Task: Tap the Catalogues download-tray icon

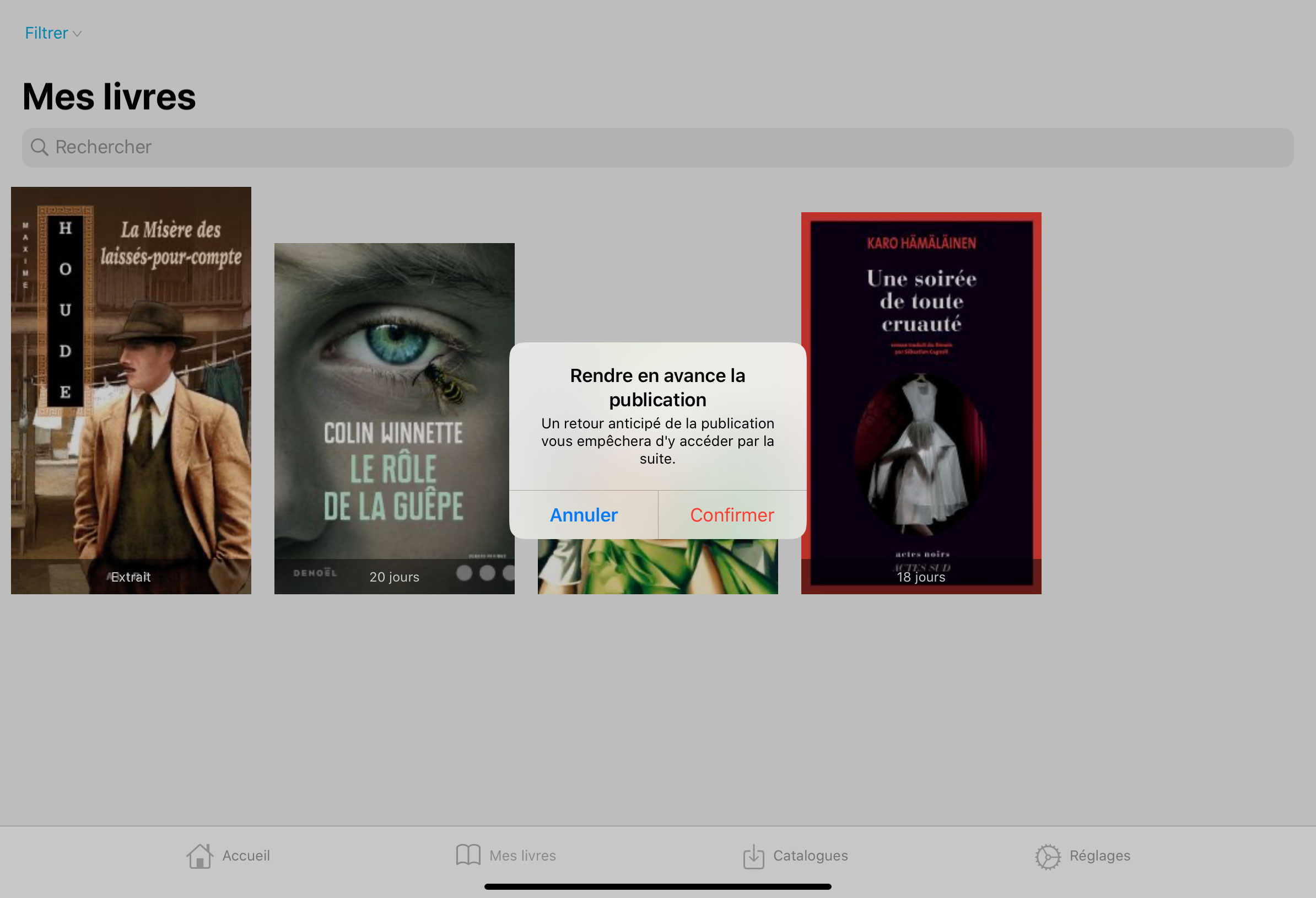Action: click(x=753, y=856)
